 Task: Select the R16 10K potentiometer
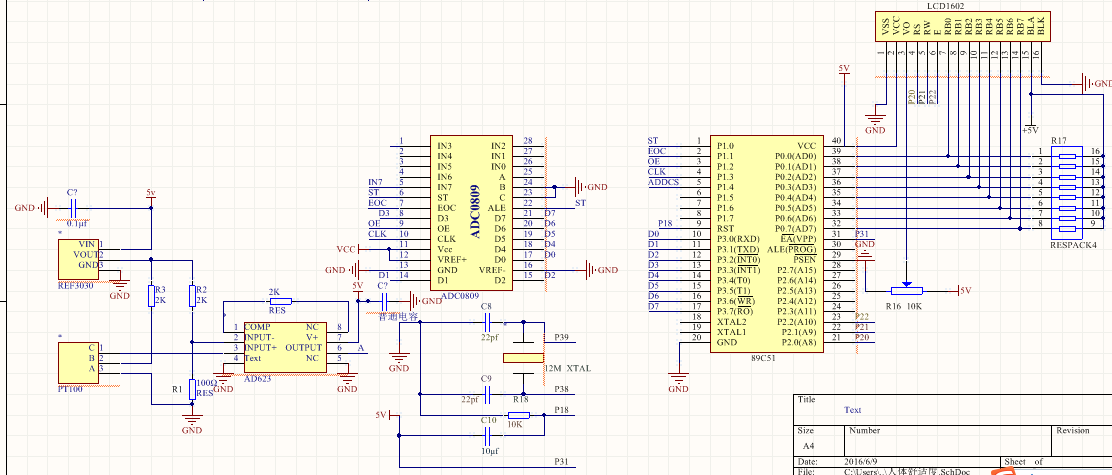[906, 291]
